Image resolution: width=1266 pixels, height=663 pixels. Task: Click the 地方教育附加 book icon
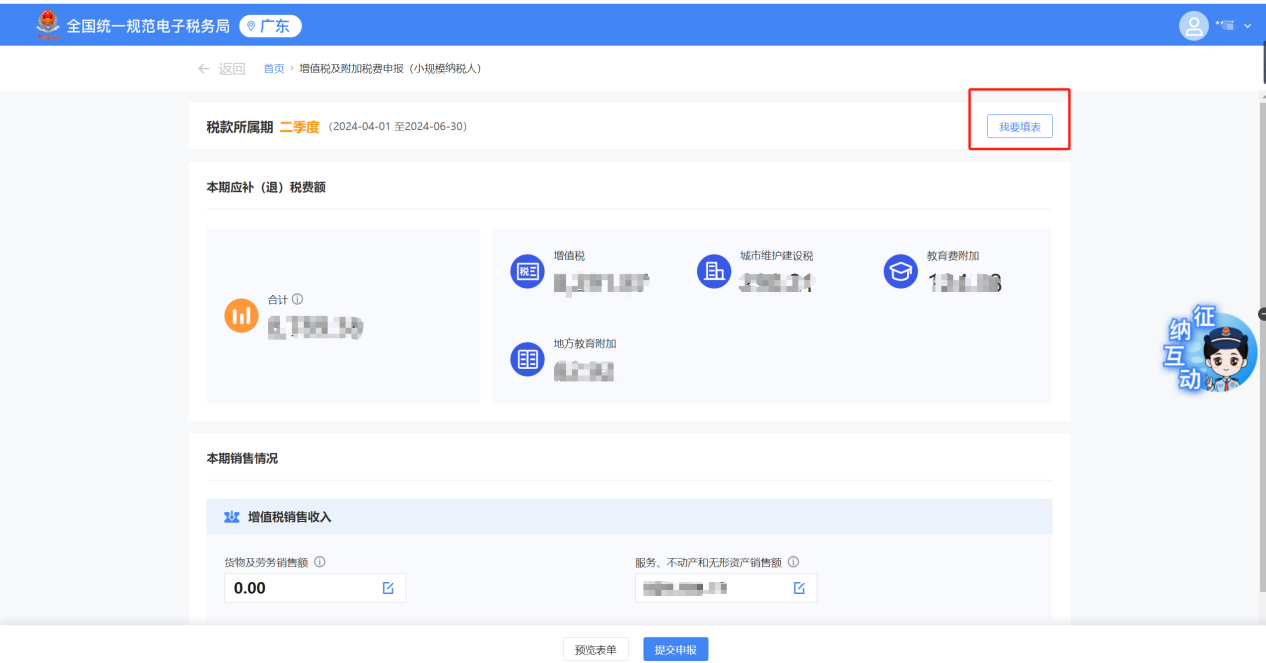pyautogui.click(x=527, y=359)
